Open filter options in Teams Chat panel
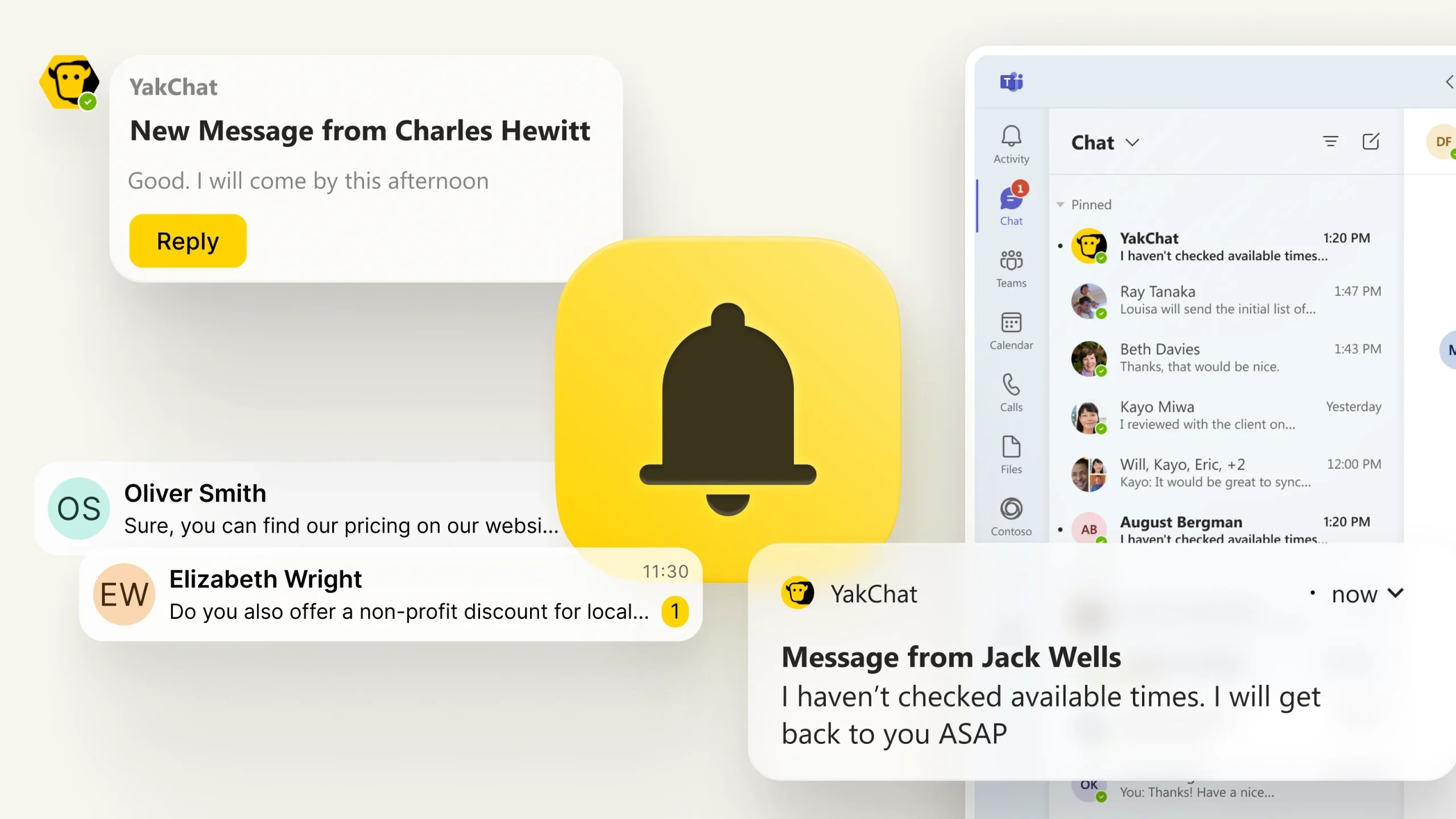1456x819 pixels. [x=1330, y=142]
